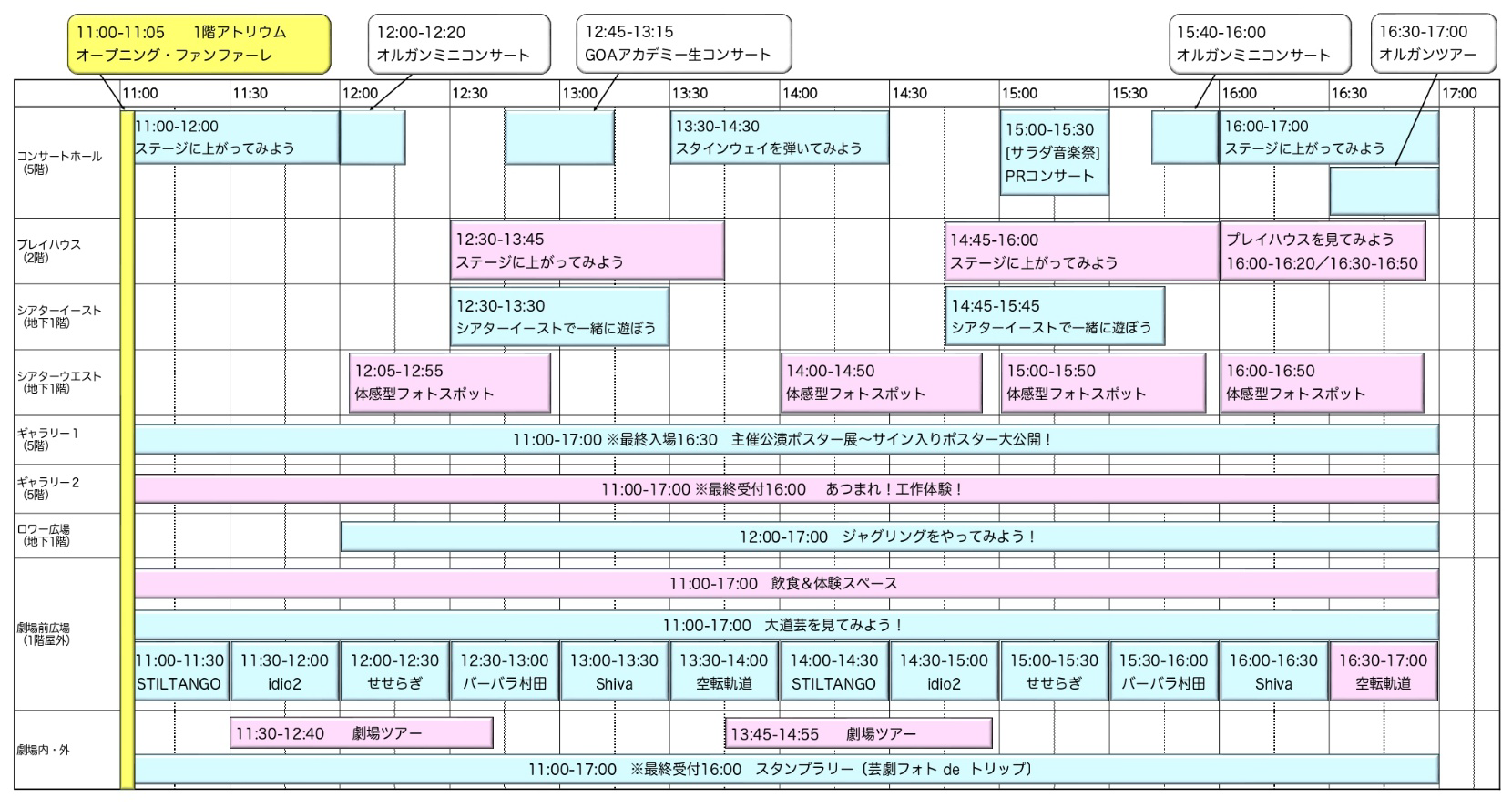Select the 11:30-12:00 idio2 slot
This screenshot has height=808, width=1512.
pyautogui.click(x=284, y=672)
